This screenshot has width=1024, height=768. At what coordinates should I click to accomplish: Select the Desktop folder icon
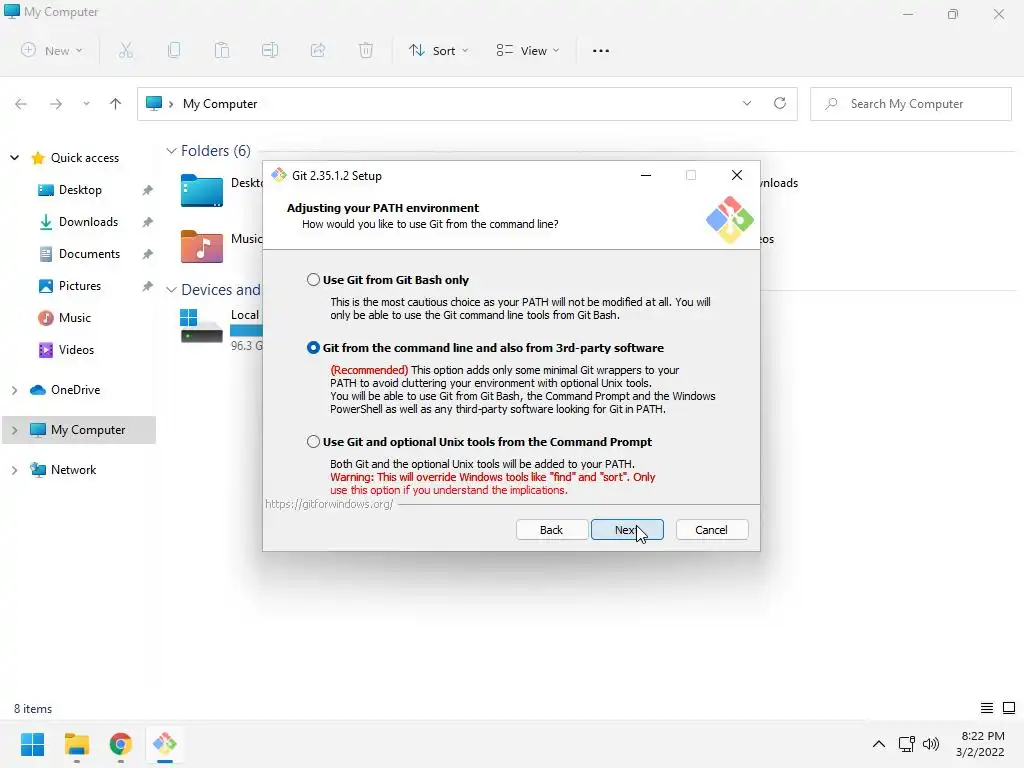click(202, 190)
